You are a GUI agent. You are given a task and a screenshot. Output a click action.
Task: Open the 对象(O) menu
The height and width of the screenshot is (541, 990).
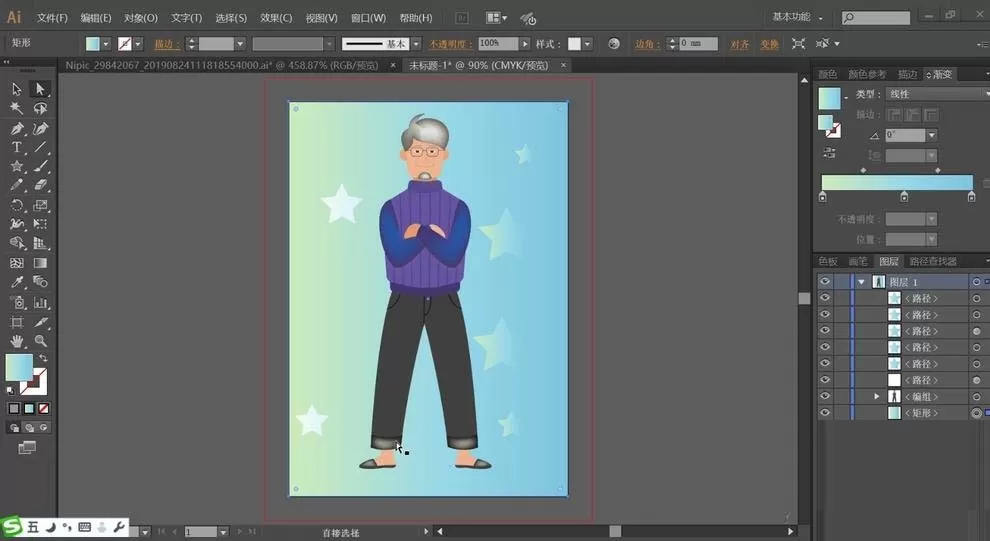[141, 18]
